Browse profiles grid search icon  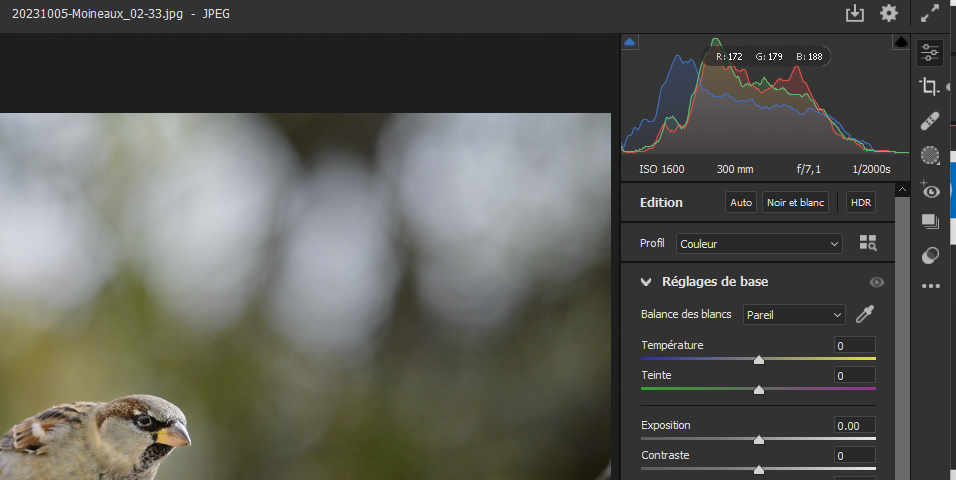pyautogui.click(x=868, y=243)
